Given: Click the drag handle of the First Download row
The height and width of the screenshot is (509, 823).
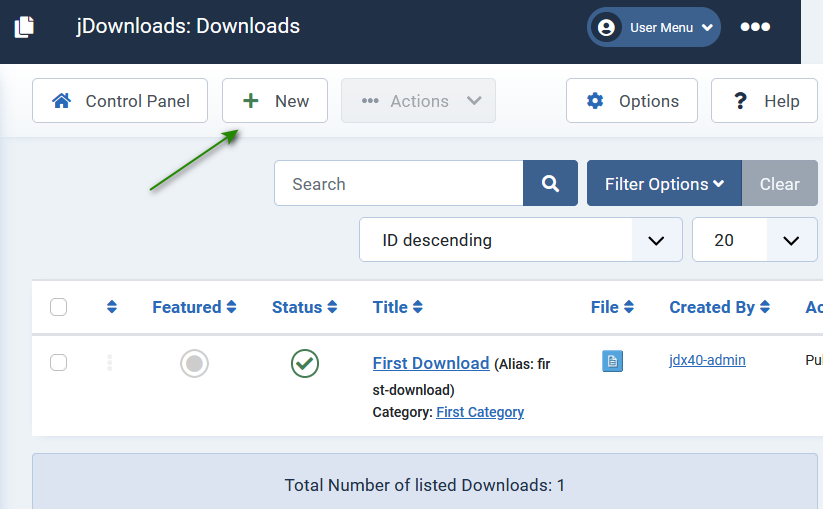Looking at the screenshot, I should coord(110,363).
